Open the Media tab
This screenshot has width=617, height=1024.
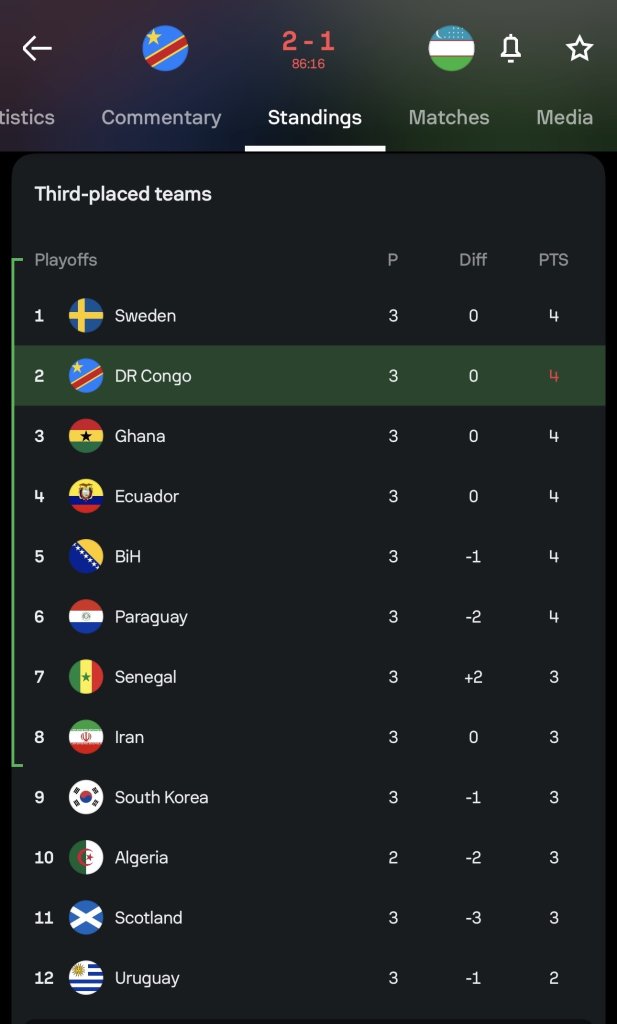tap(565, 118)
